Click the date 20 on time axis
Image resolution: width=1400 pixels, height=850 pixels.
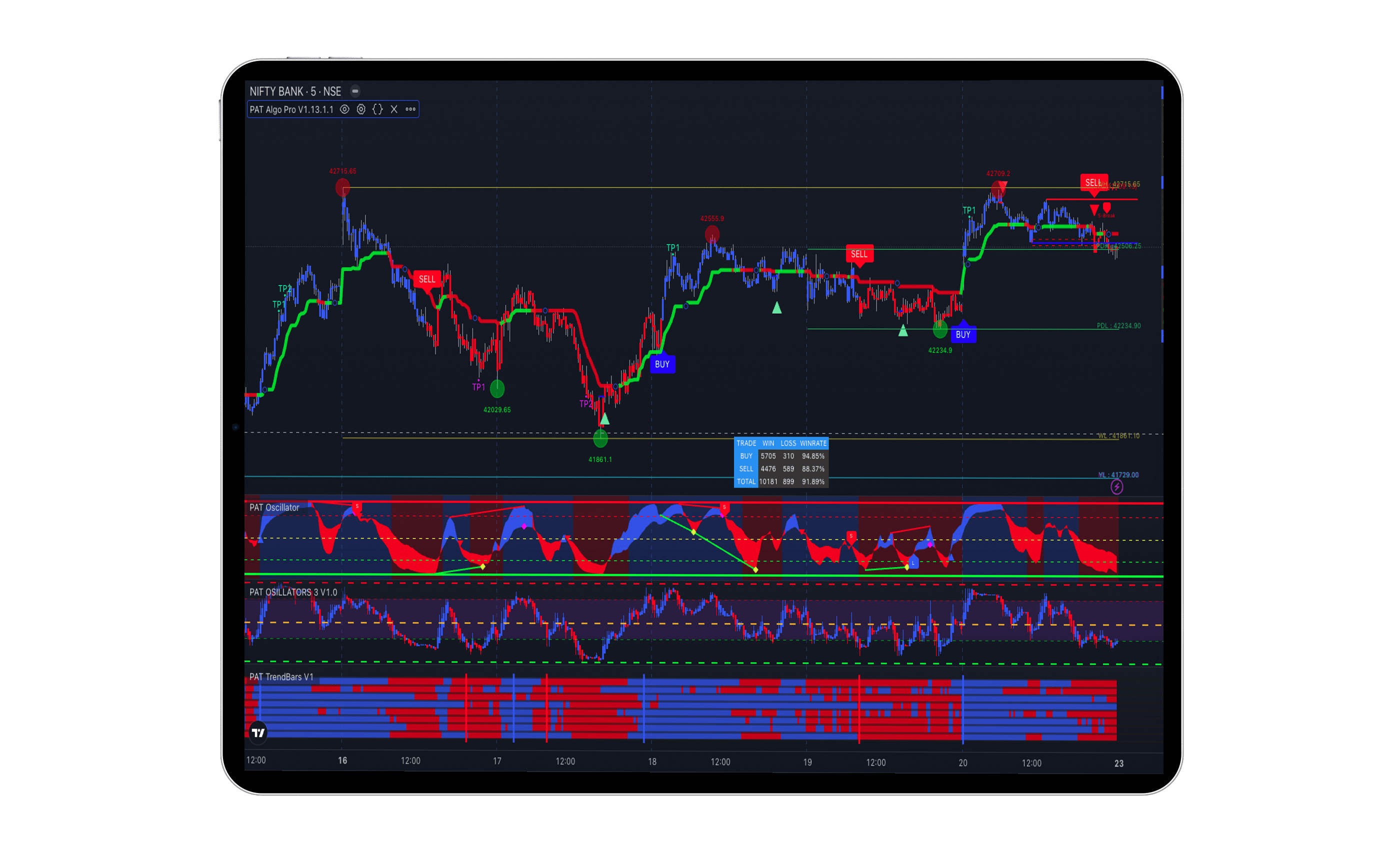(x=963, y=763)
